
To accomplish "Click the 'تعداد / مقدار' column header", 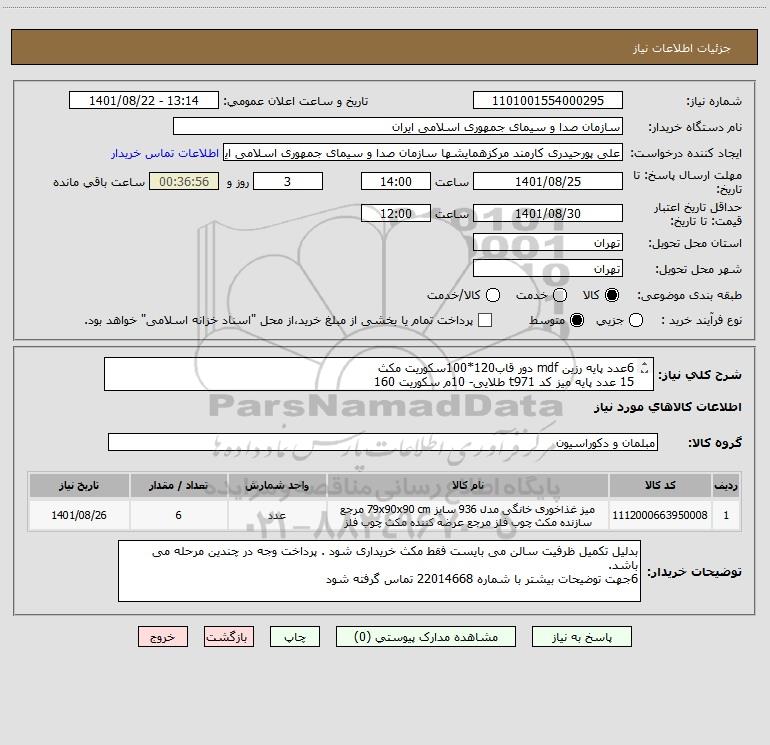I will point(178,485).
